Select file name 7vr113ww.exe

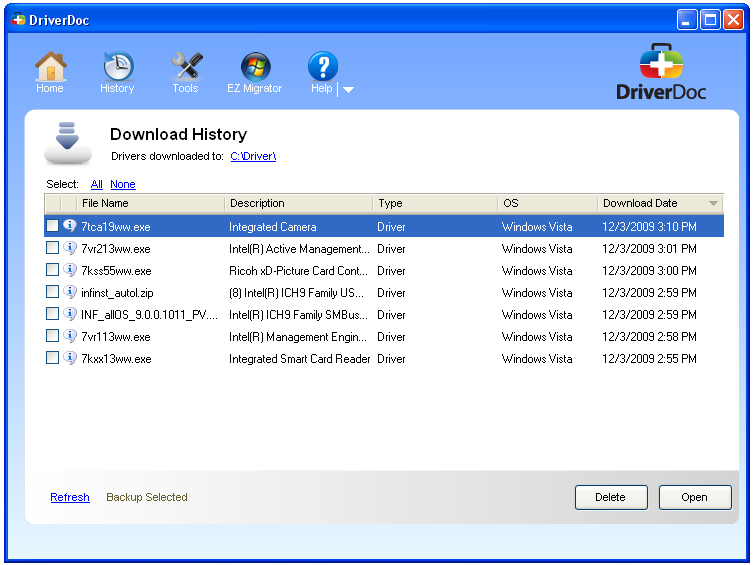click(x=116, y=338)
